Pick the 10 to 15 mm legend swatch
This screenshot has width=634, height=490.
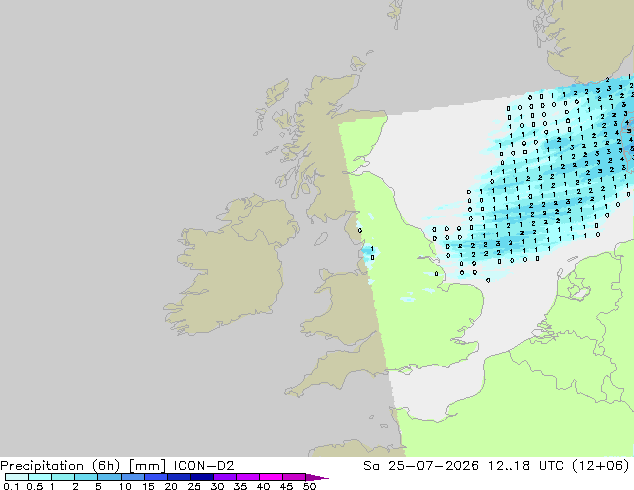(x=132, y=477)
